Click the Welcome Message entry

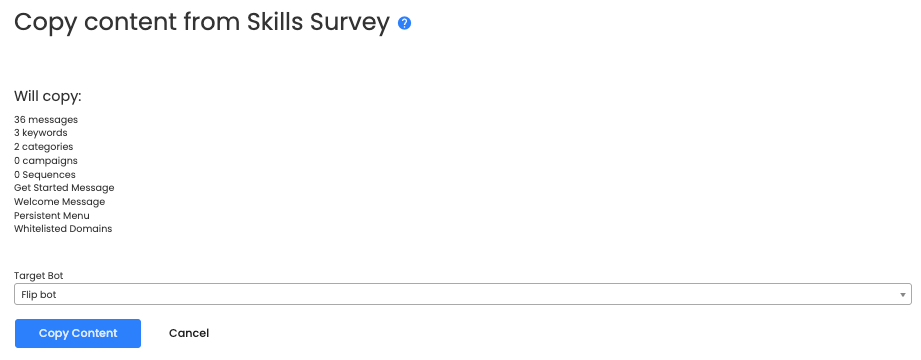click(59, 202)
